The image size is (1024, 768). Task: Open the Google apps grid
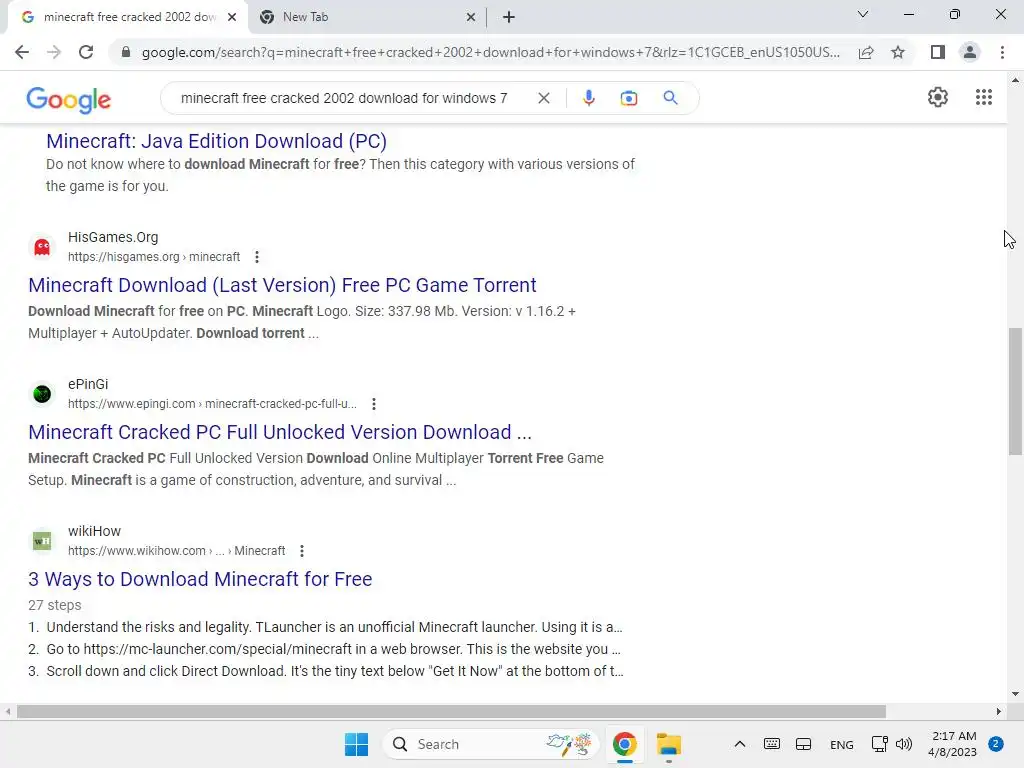click(984, 97)
